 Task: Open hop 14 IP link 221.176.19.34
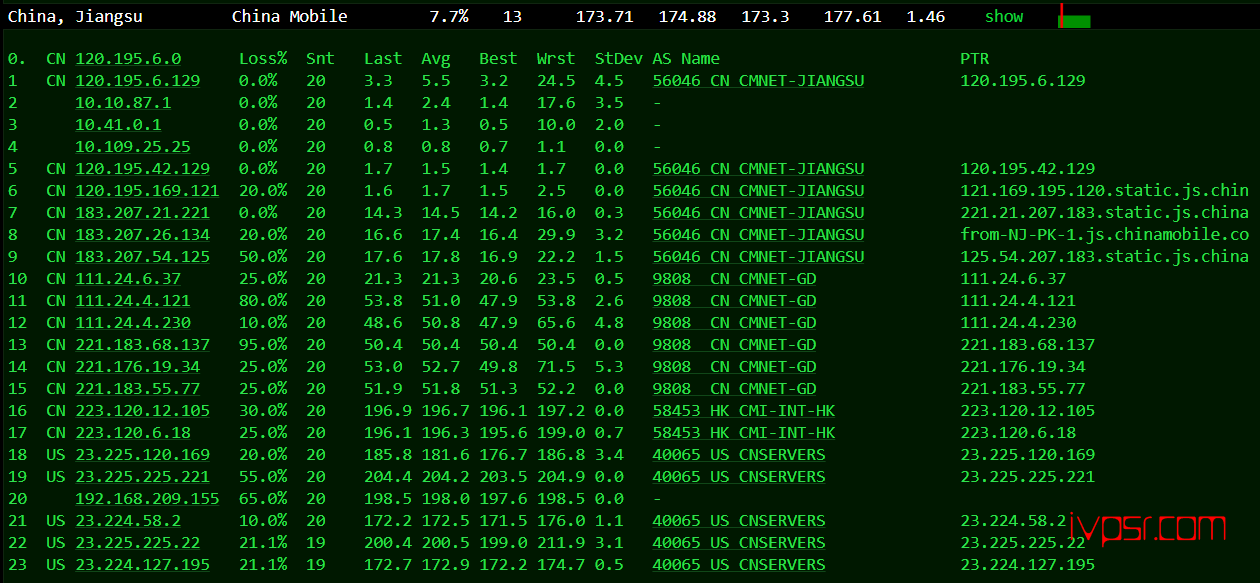(138, 367)
